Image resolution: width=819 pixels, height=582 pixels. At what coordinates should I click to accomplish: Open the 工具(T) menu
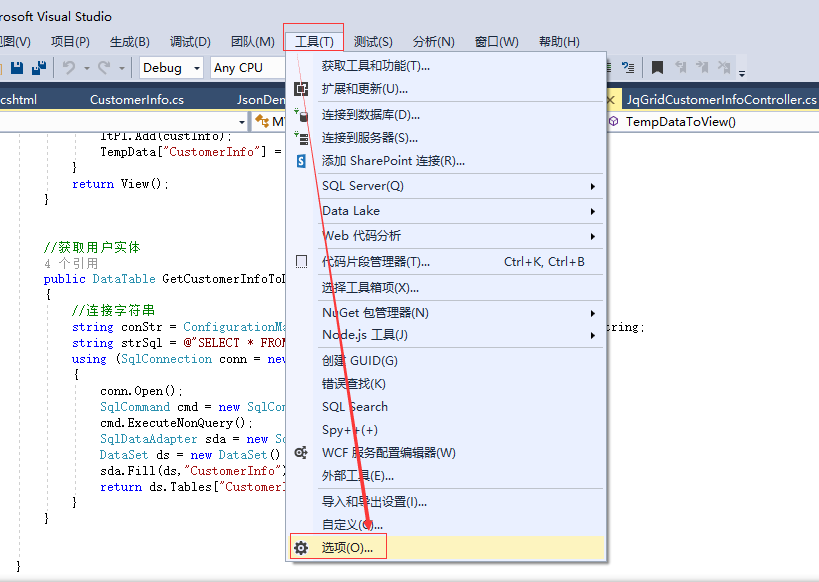pos(314,41)
